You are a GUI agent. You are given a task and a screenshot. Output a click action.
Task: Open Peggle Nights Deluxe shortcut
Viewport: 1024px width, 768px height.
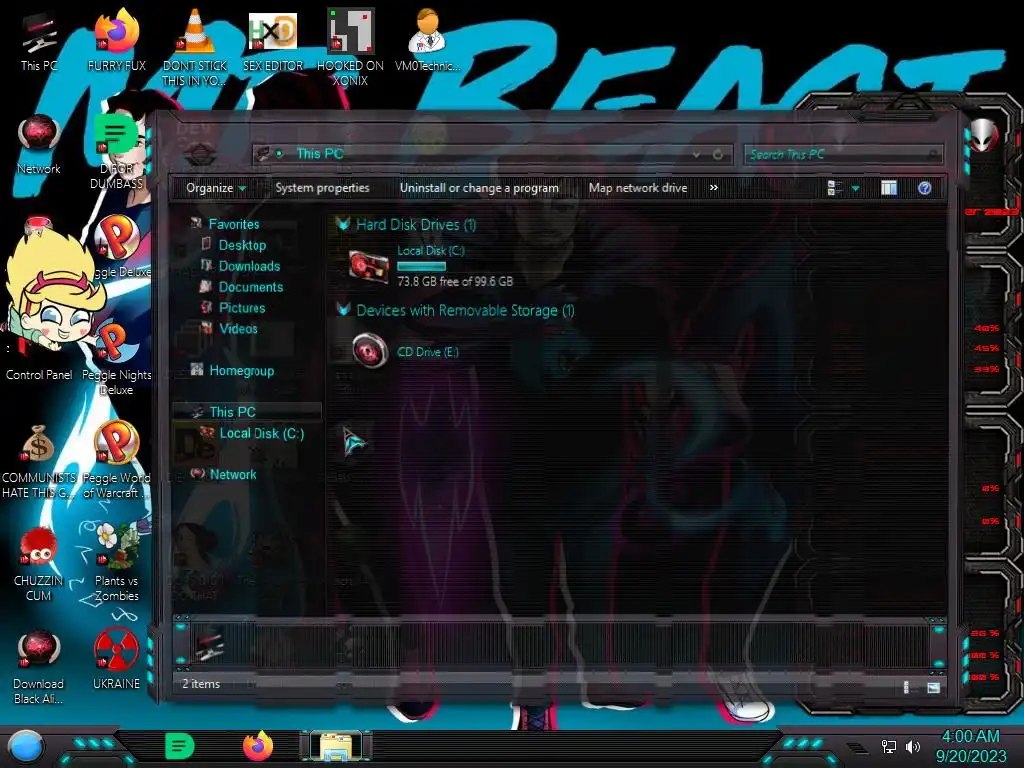point(116,358)
